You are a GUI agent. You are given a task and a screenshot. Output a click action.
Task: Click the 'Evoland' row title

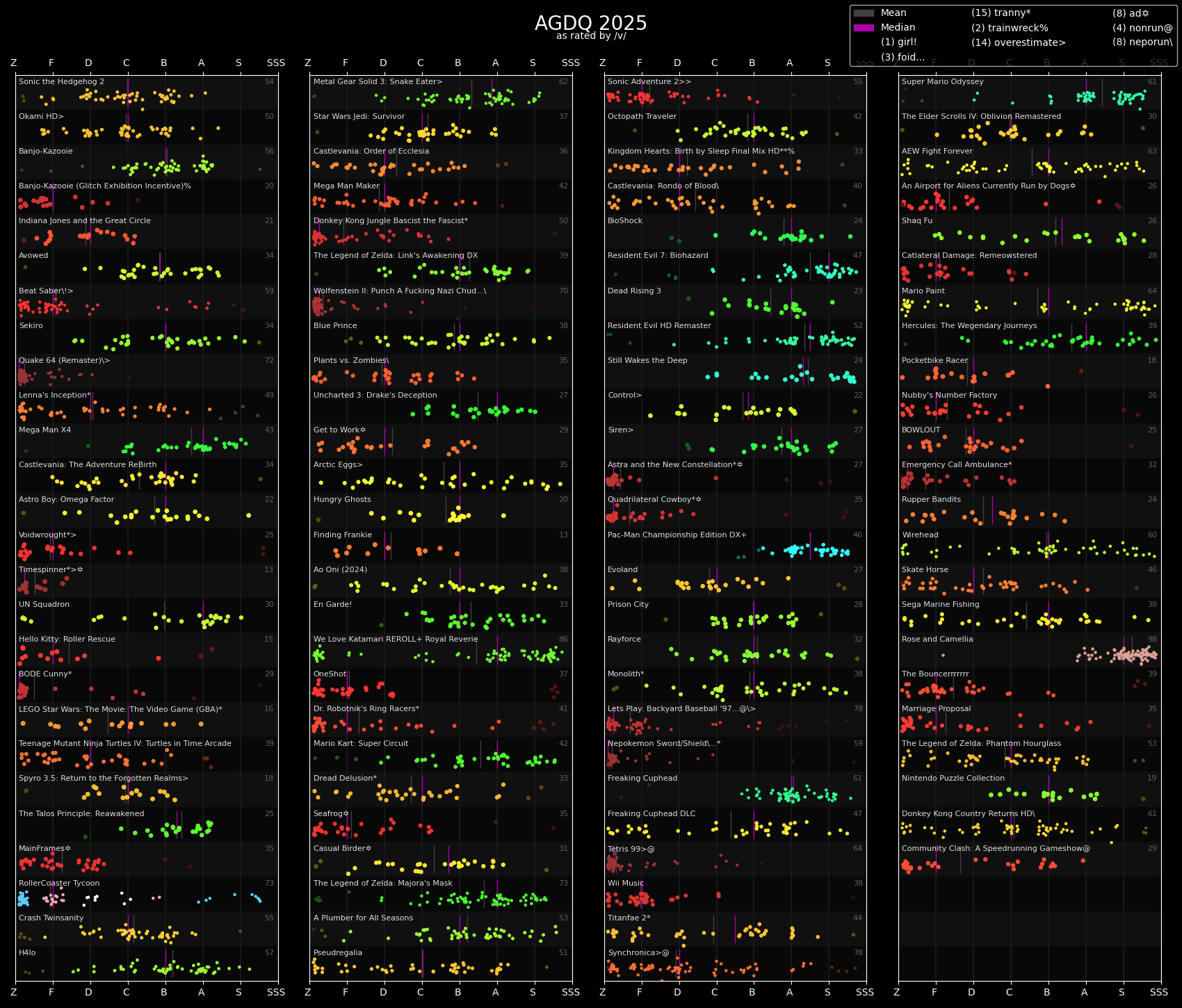click(x=623, y=570)
